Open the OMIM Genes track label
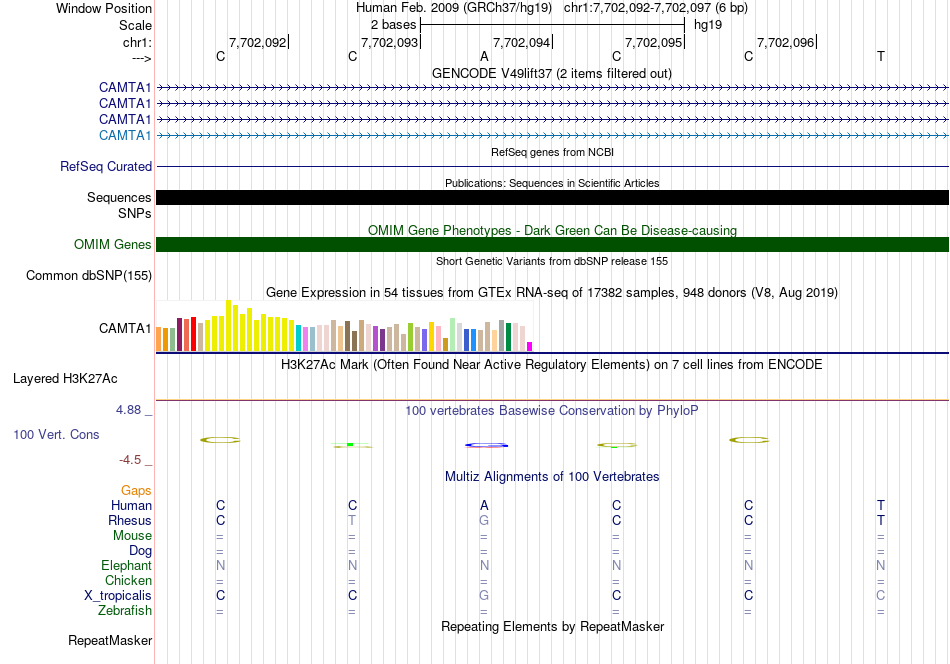This screenshot has height=664, width=950. [112, 244]
